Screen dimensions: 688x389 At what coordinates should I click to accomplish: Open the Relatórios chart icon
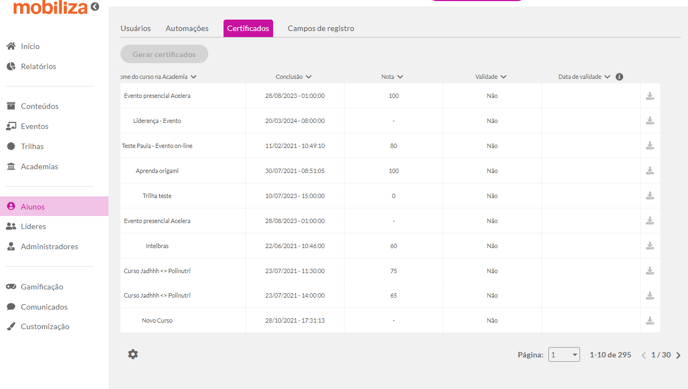(x=11, y=66)
